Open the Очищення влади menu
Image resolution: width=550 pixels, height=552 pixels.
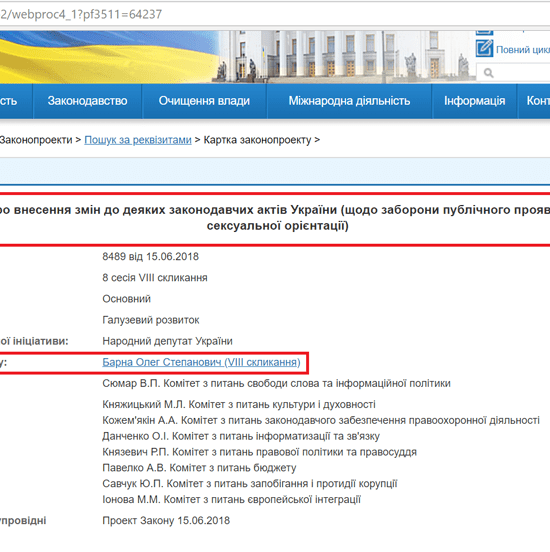click(204, 101)
